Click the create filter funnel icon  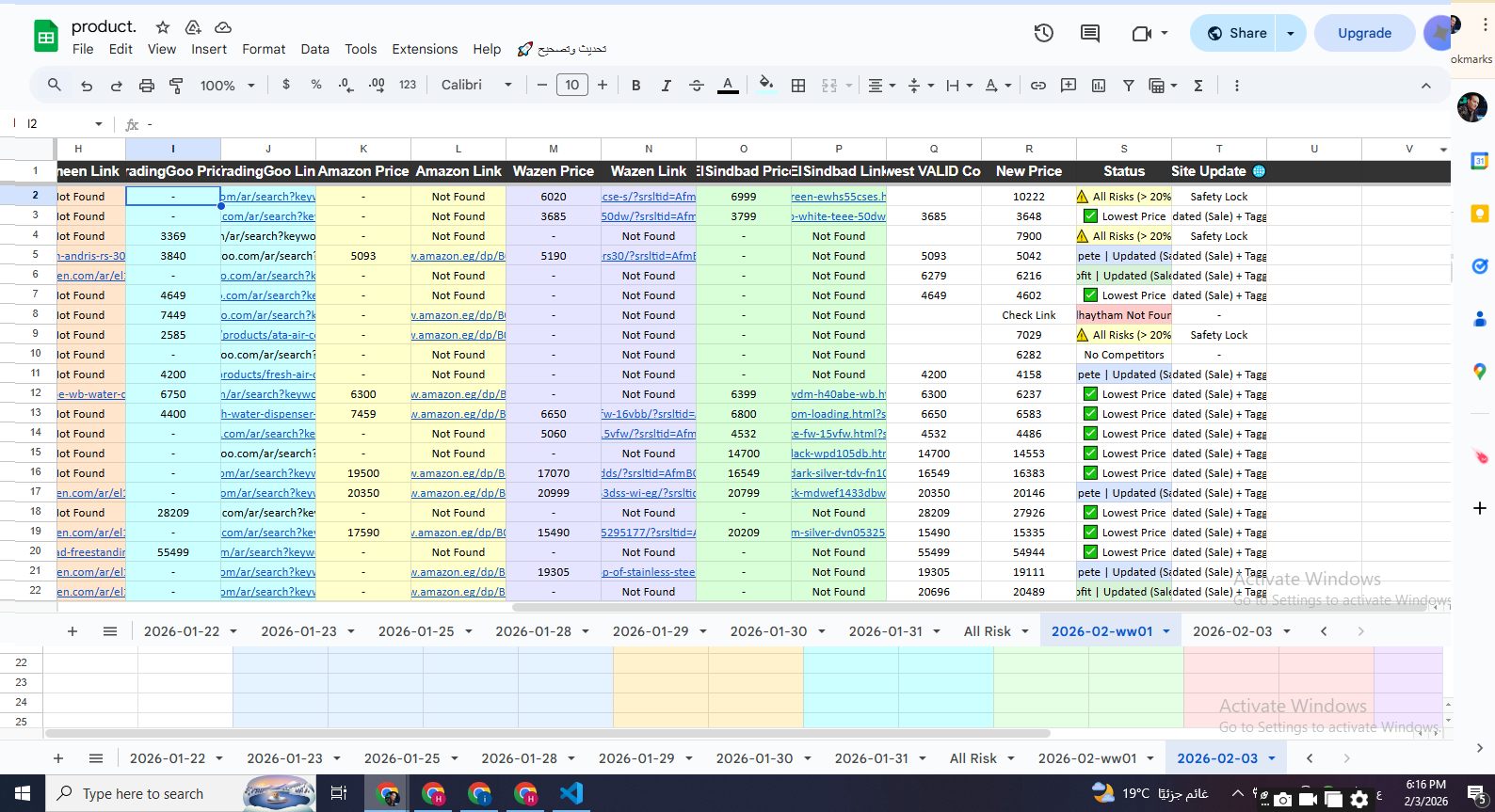[x=1128, y=86]
